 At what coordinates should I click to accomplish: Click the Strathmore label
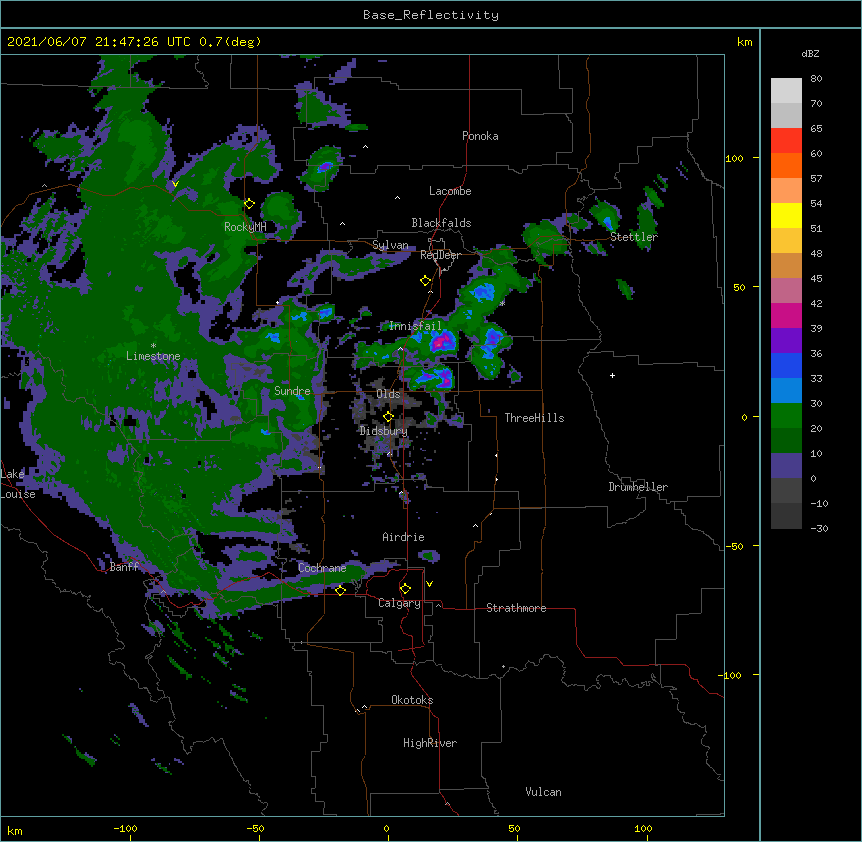(x=516, y=608)
